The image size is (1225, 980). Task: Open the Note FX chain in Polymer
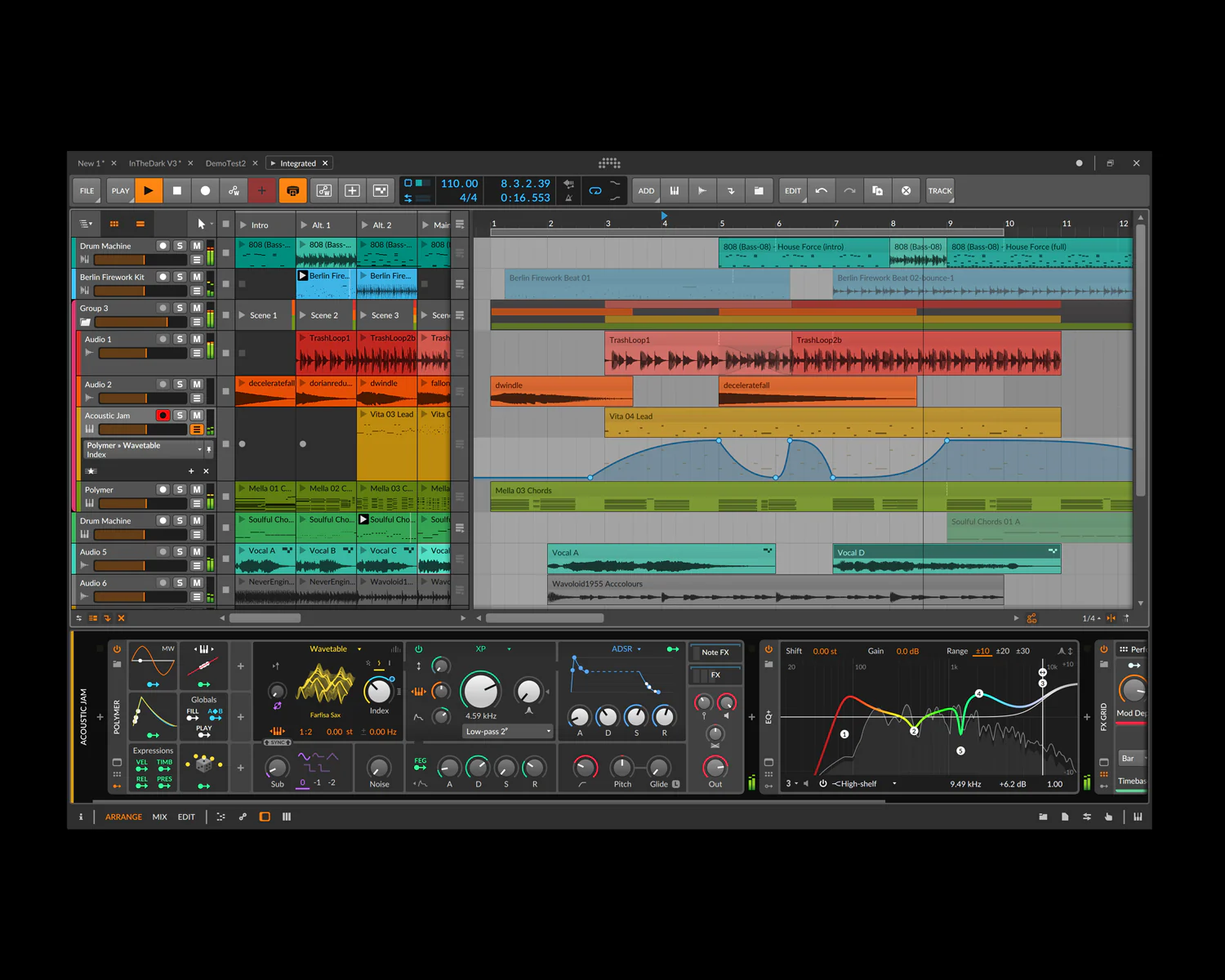715,653
